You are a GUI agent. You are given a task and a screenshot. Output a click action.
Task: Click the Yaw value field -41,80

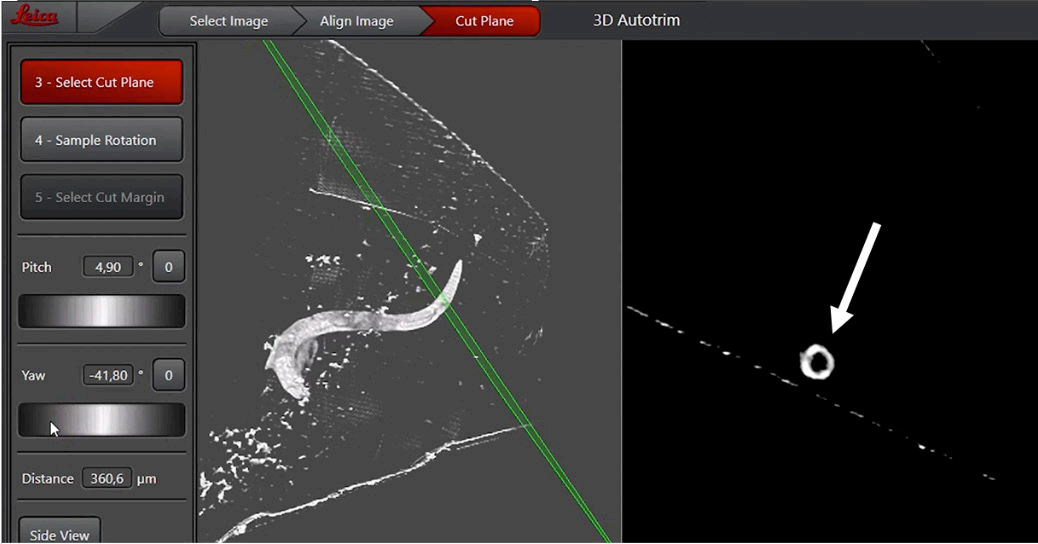click(x=108, y=375)
